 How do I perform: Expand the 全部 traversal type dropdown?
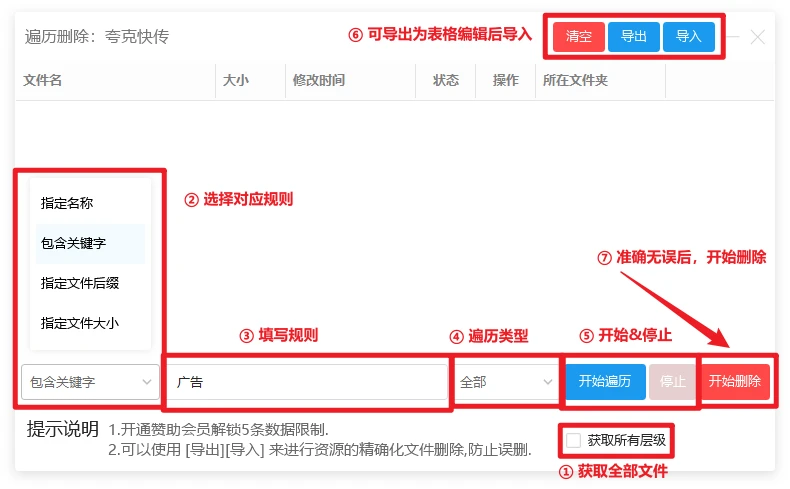(x=506, y=382)
